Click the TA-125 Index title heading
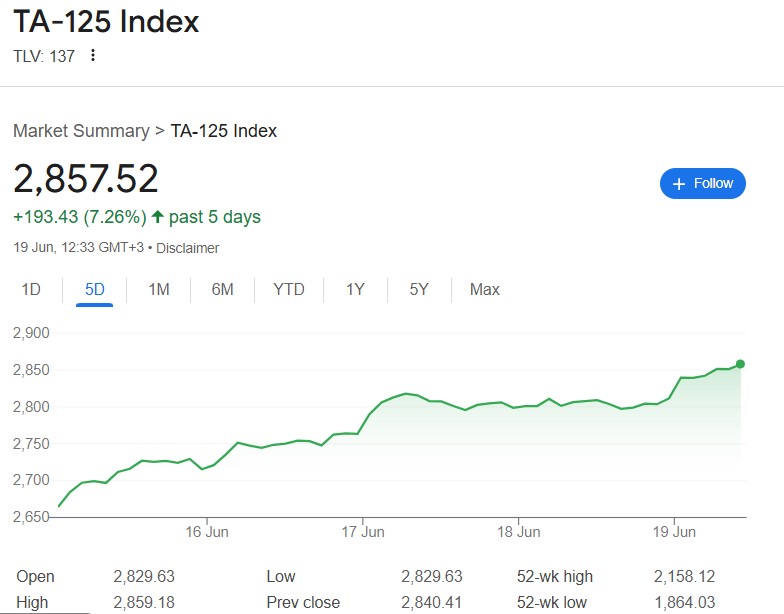This screenshot has height=614, width=784. pyautogui.click(x=106, y=22)
